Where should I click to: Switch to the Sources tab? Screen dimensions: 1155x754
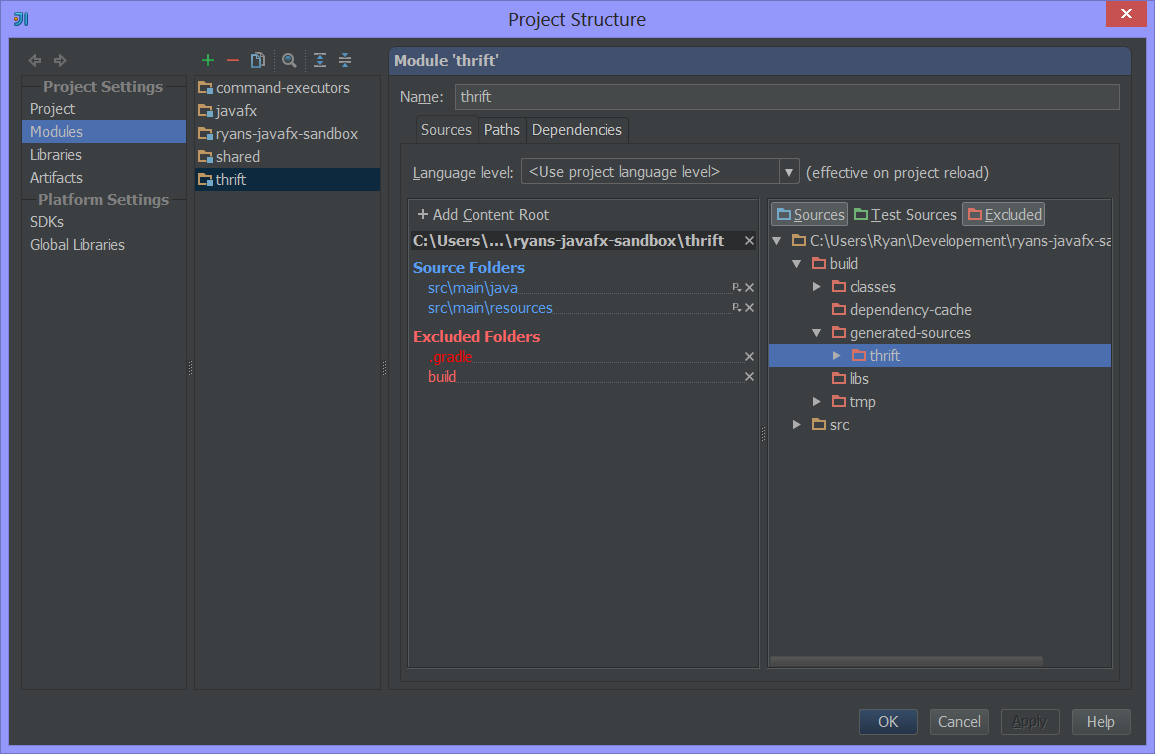point(446,130)
